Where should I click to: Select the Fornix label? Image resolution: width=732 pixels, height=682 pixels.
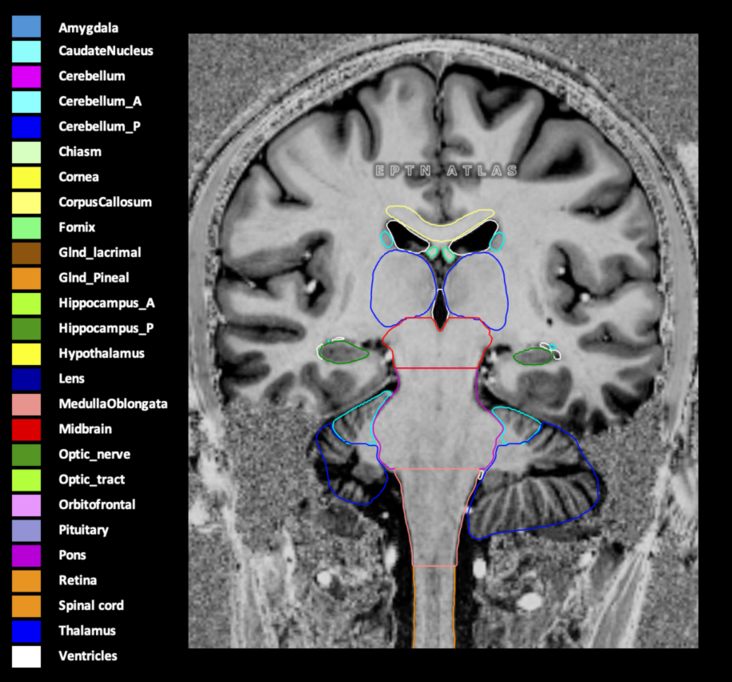[x=78, y=227]
